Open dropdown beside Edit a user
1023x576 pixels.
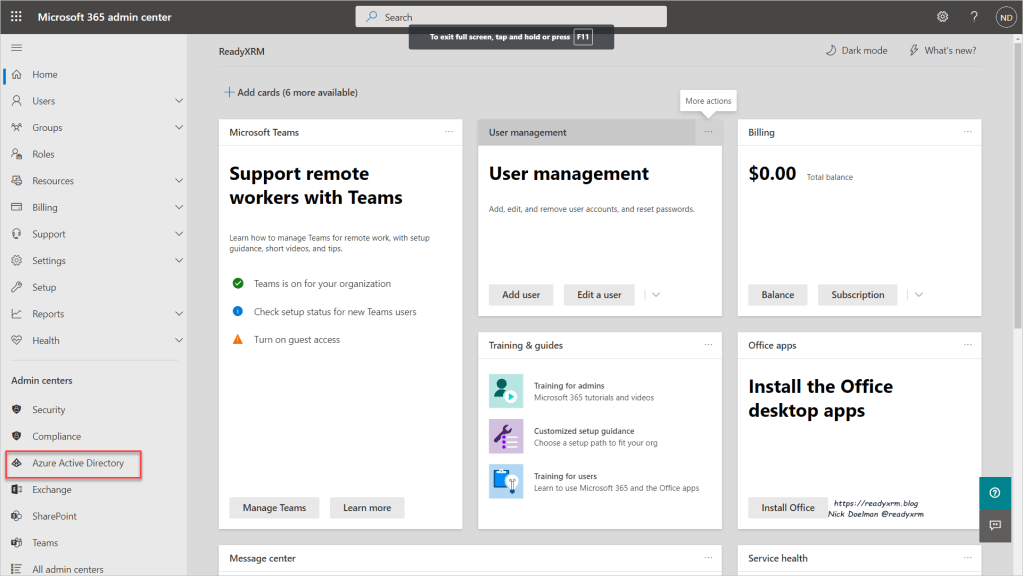pos(656,295)
